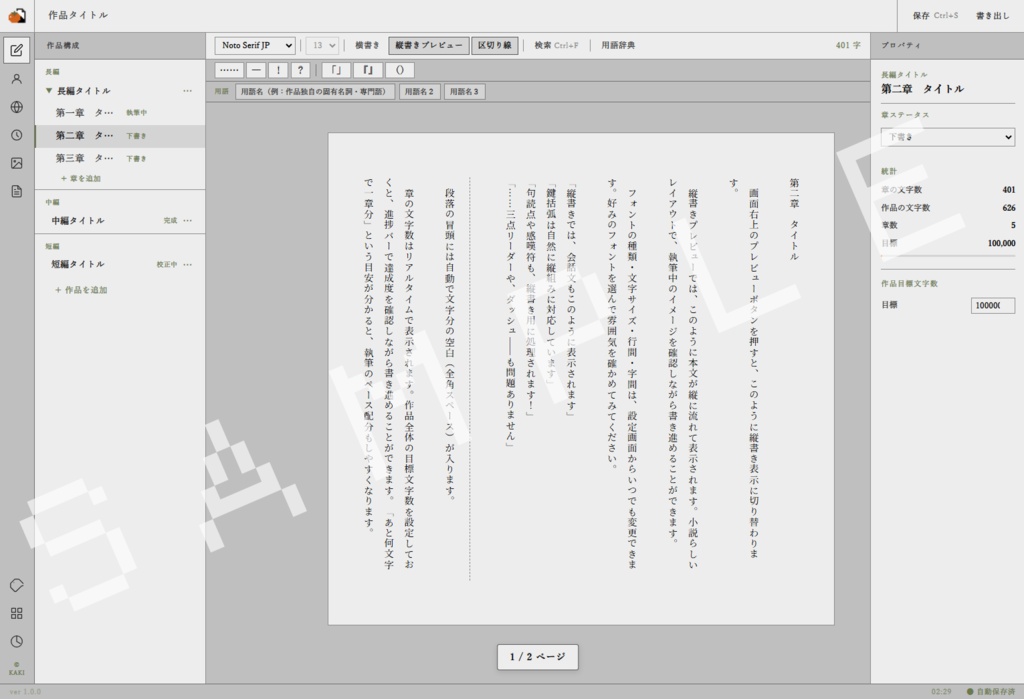
Task: Open 検索 search
Action: tap(556, 45)
